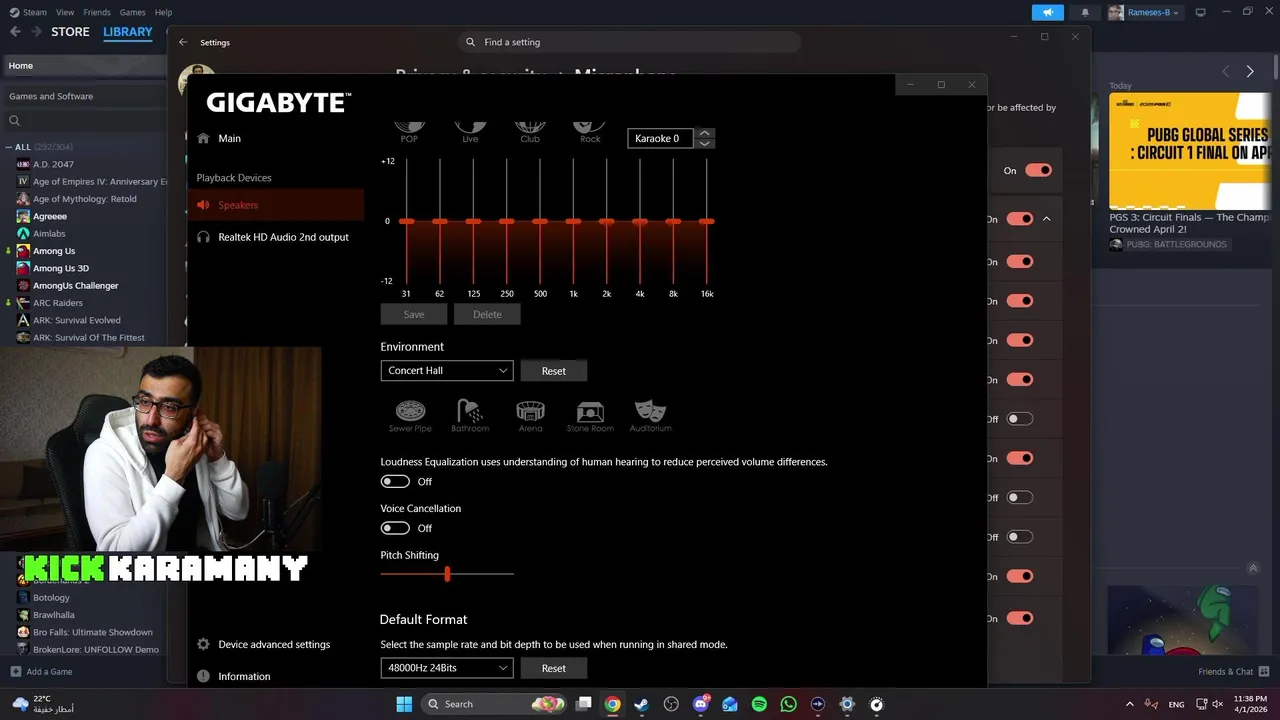Click Add a Game in Steam

tap(41, 671)
